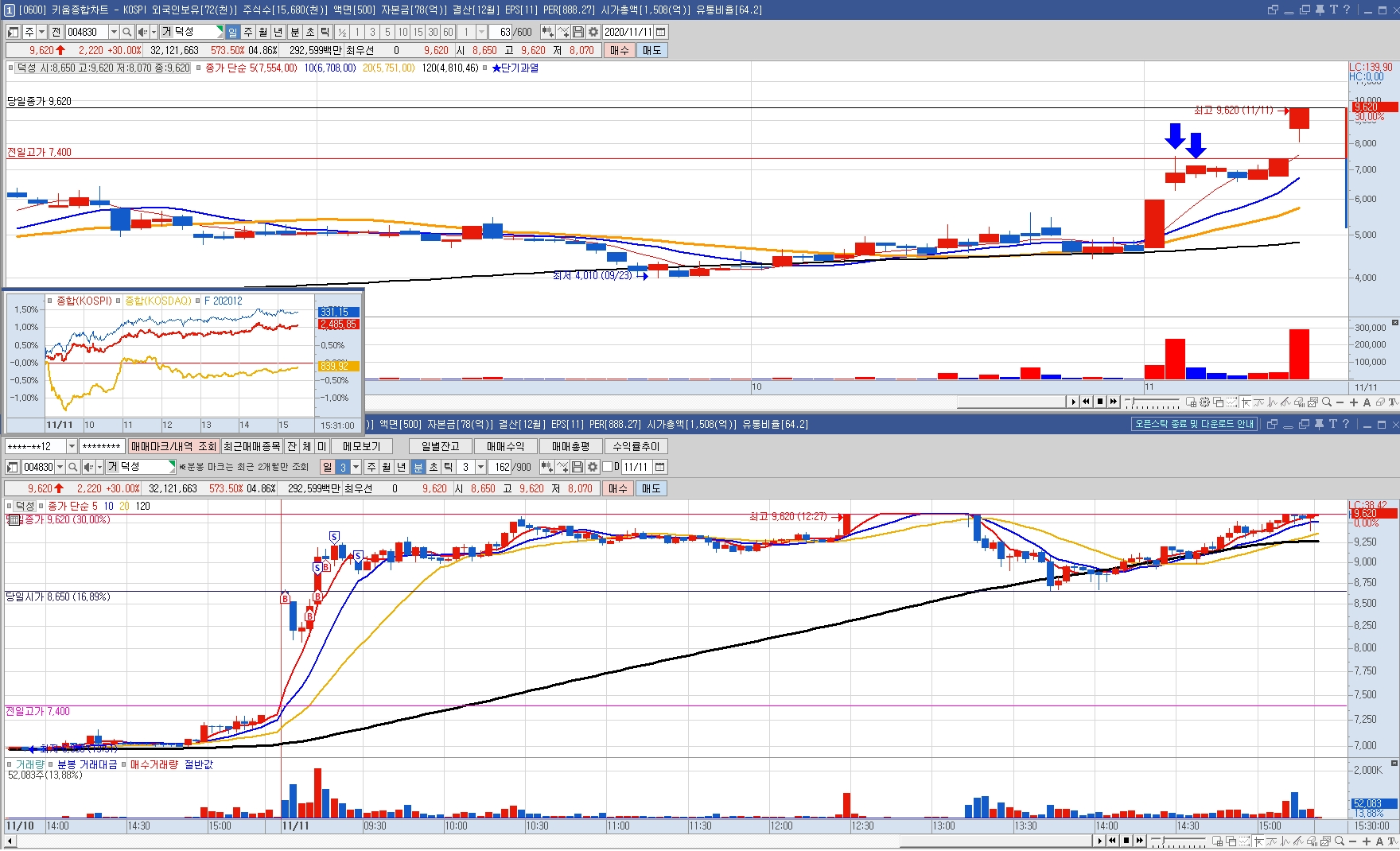
Task: Click the horizontal scrollbar under top chart
Action: coord(1011,402)
